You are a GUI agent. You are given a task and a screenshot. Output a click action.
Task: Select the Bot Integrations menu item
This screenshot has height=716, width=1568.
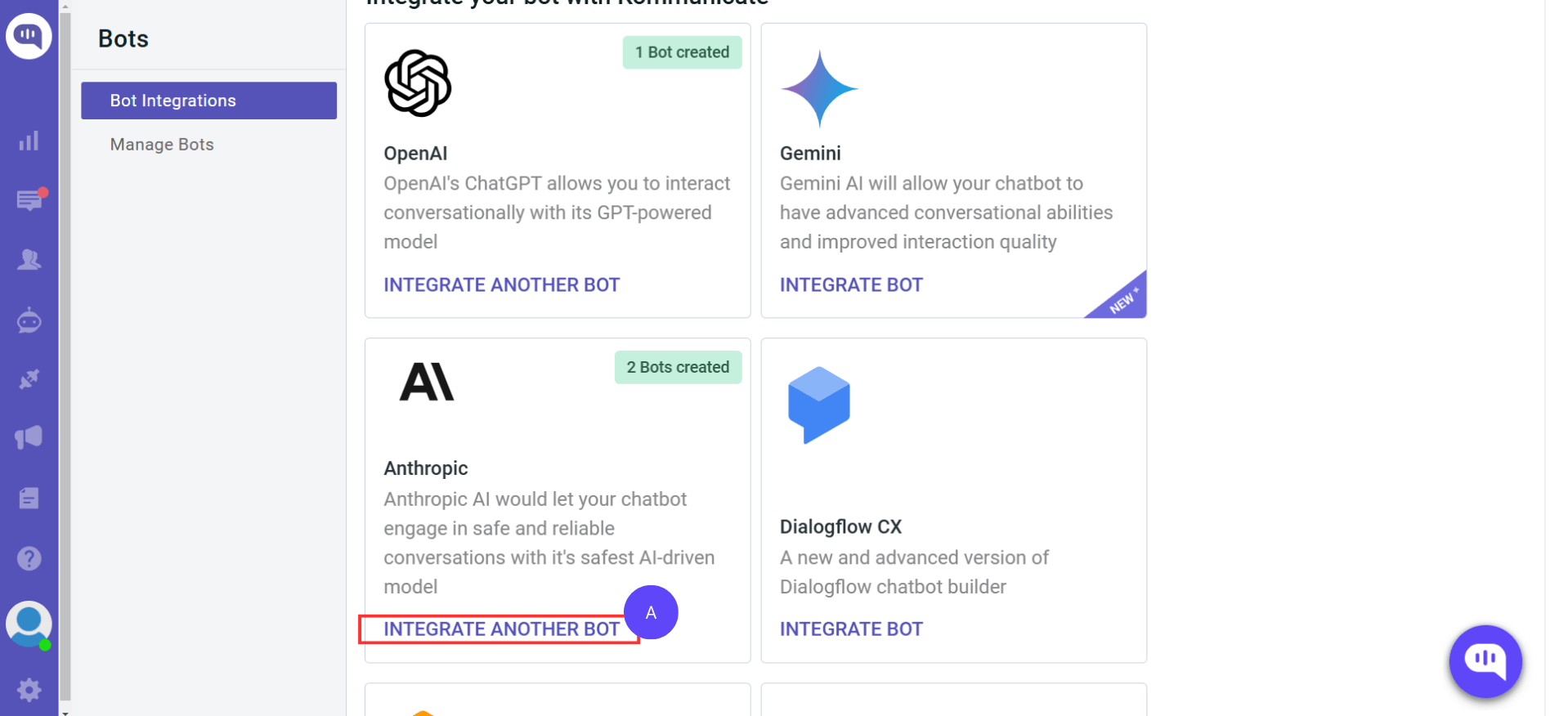[172, 100]
